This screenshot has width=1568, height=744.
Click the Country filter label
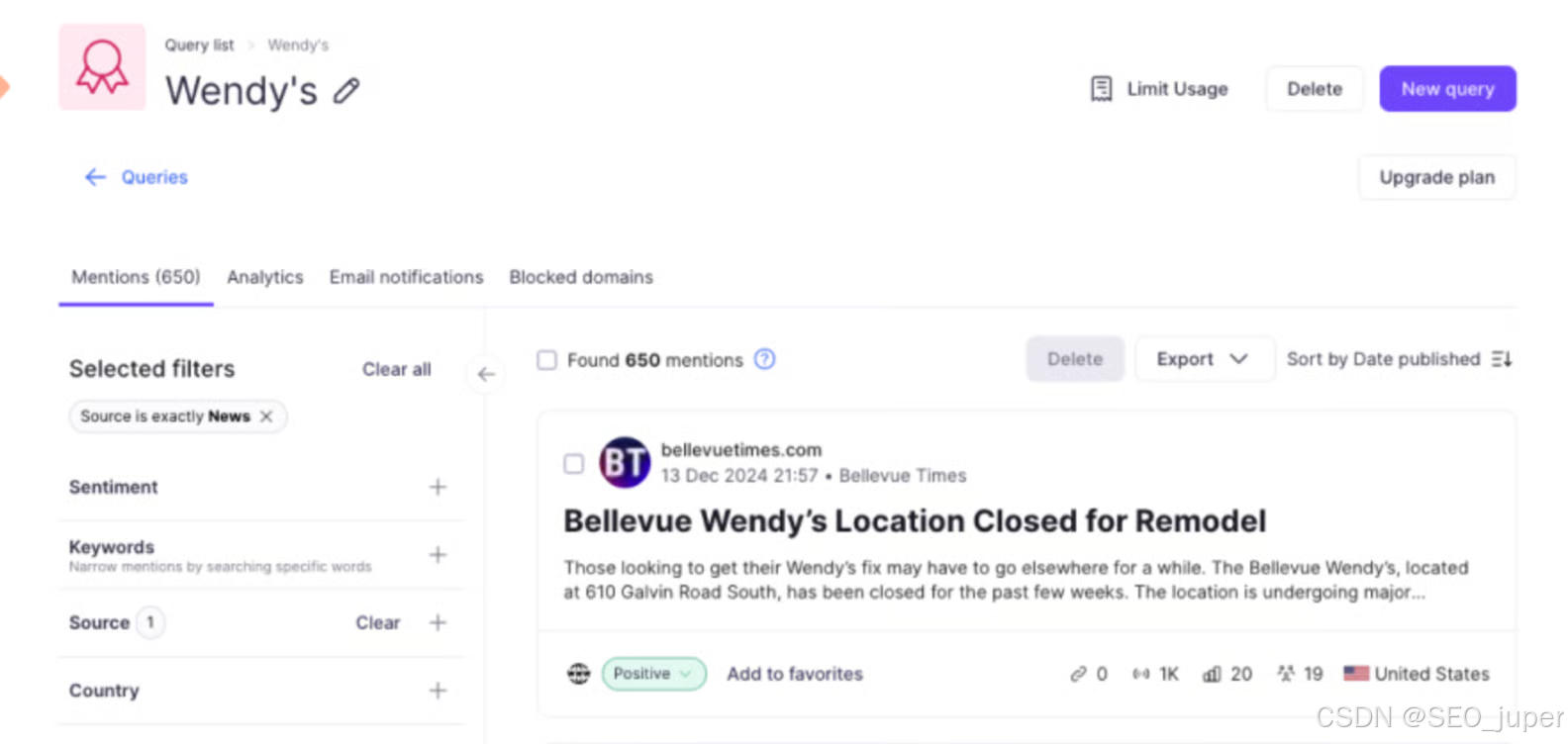tap(104, 691)
